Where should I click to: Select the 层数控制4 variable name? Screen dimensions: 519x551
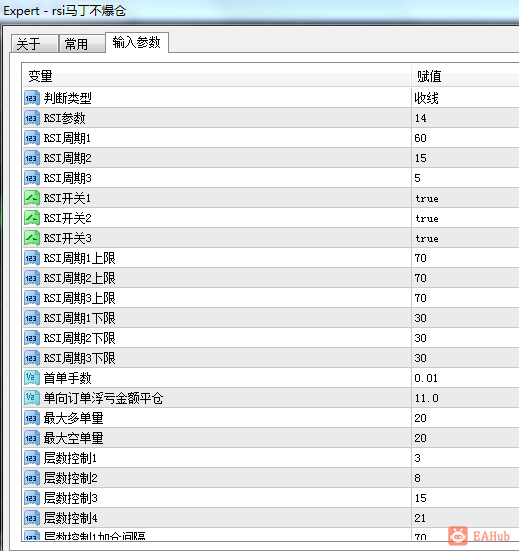pyautogui.click(x=70, y=518)
